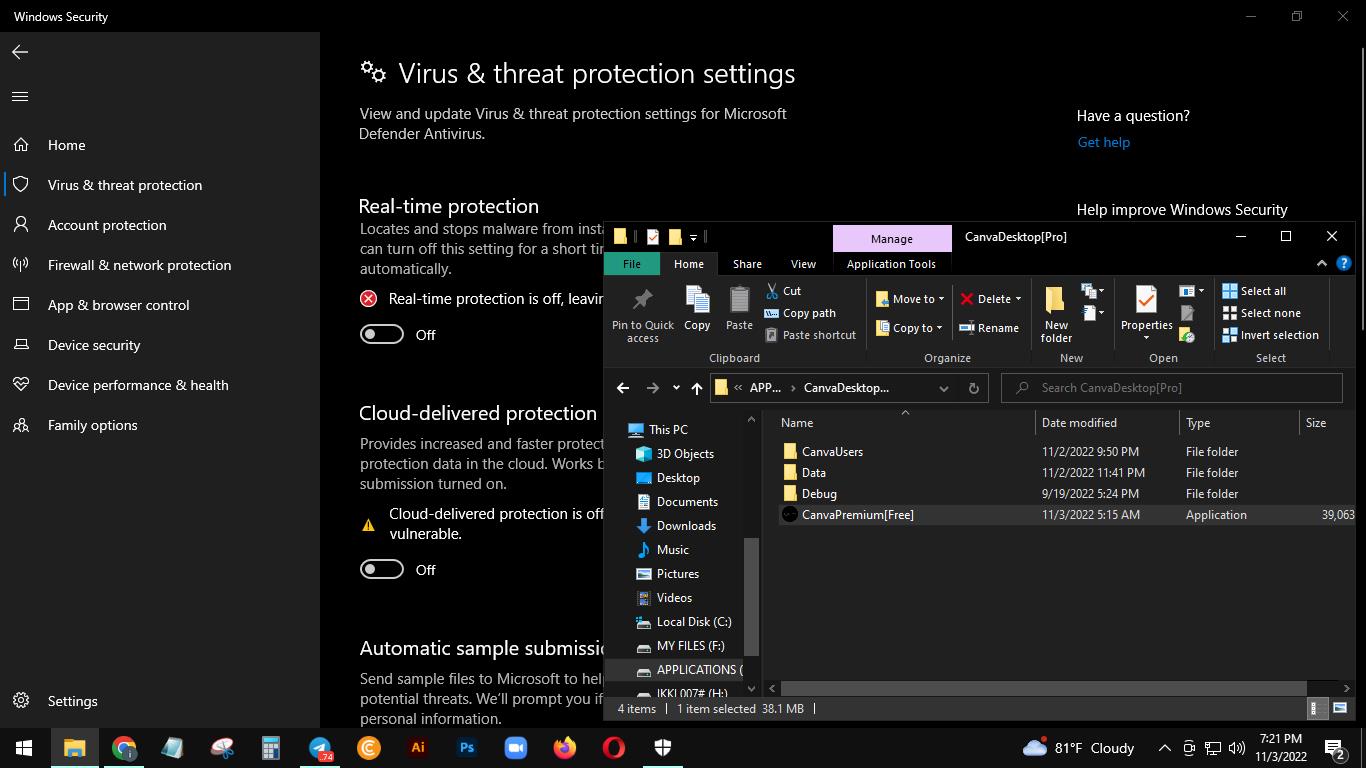Click the Rename button in Organize
The image size is (1366, 768).
click(988, 328)
